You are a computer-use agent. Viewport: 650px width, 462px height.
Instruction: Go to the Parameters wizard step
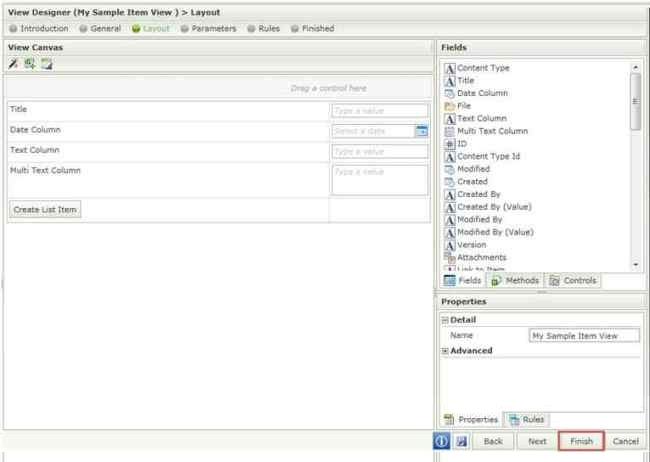coord(209,29)
